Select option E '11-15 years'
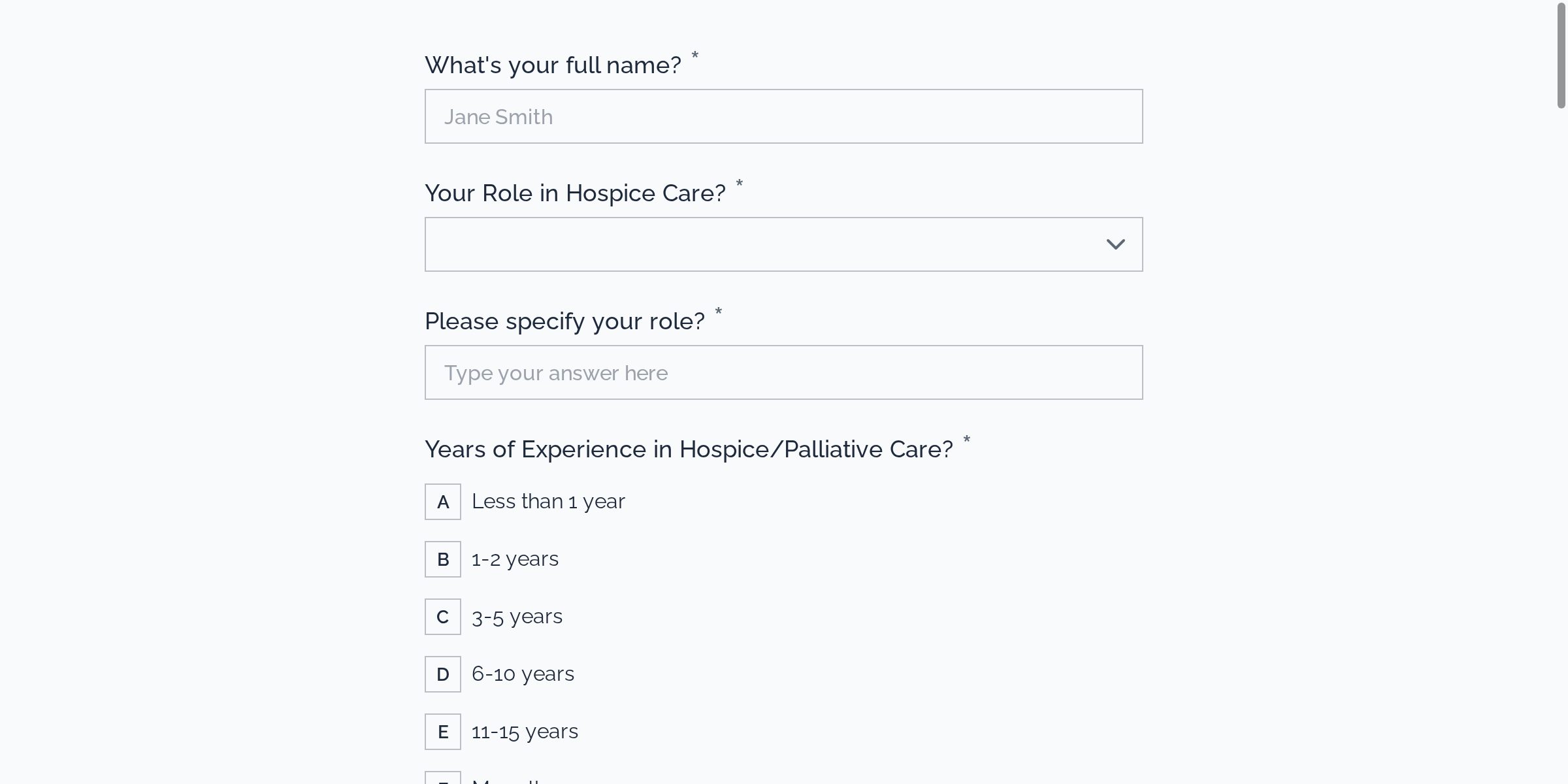 click(x=525, y=731)
